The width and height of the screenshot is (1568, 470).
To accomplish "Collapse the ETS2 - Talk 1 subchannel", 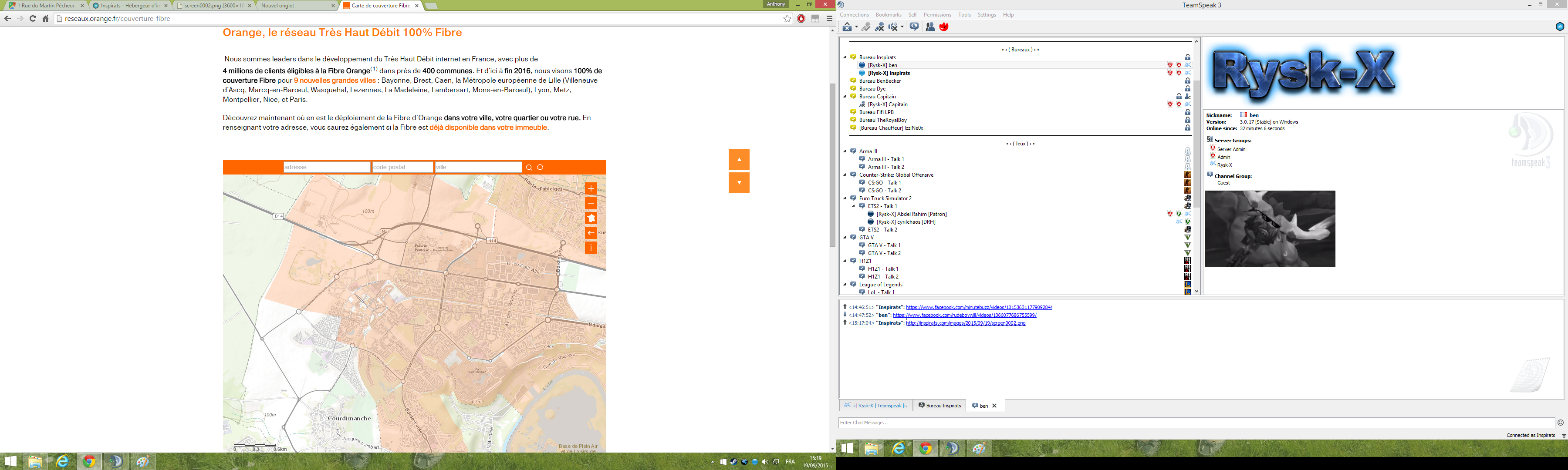I will tap(853, 206).
